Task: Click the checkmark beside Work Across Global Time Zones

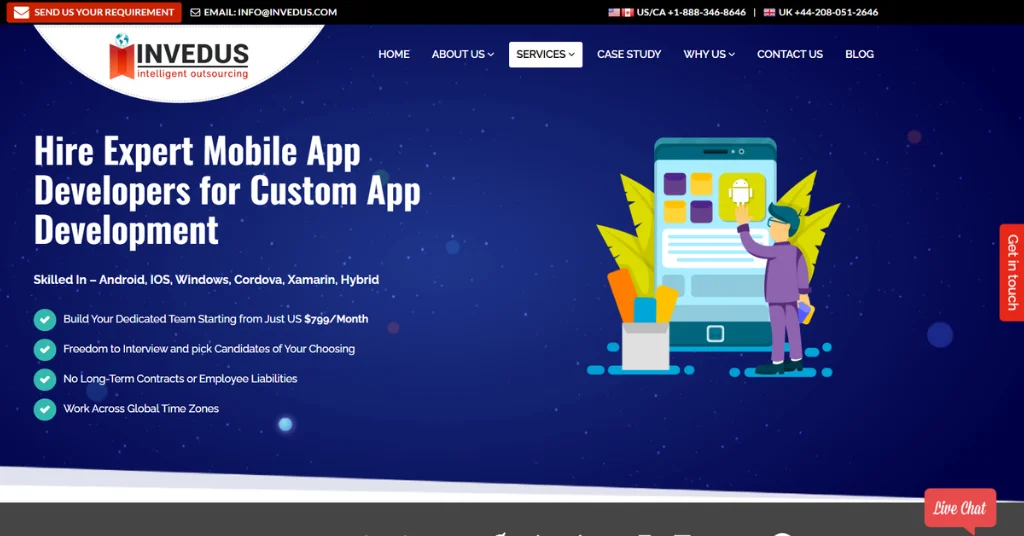Action: pyautogui.click(x=45, y=409)
